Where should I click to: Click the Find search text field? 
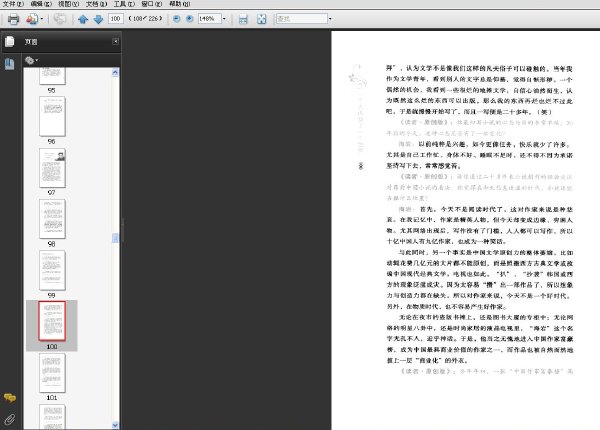pyautogui.click(x=302, y=18)
